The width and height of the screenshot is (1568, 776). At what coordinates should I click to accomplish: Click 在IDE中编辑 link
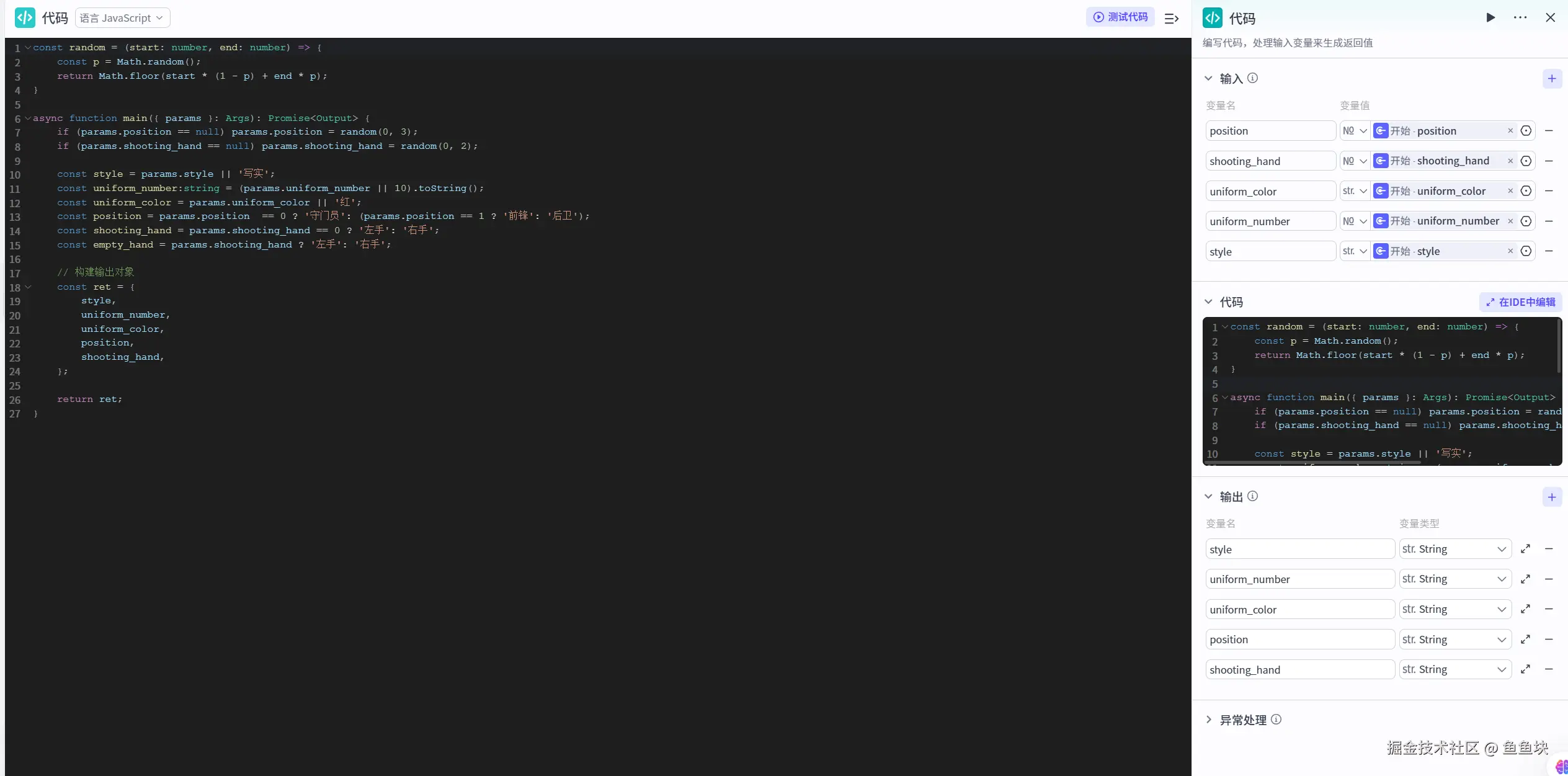pyautogui.click(x=1520, y=302)
